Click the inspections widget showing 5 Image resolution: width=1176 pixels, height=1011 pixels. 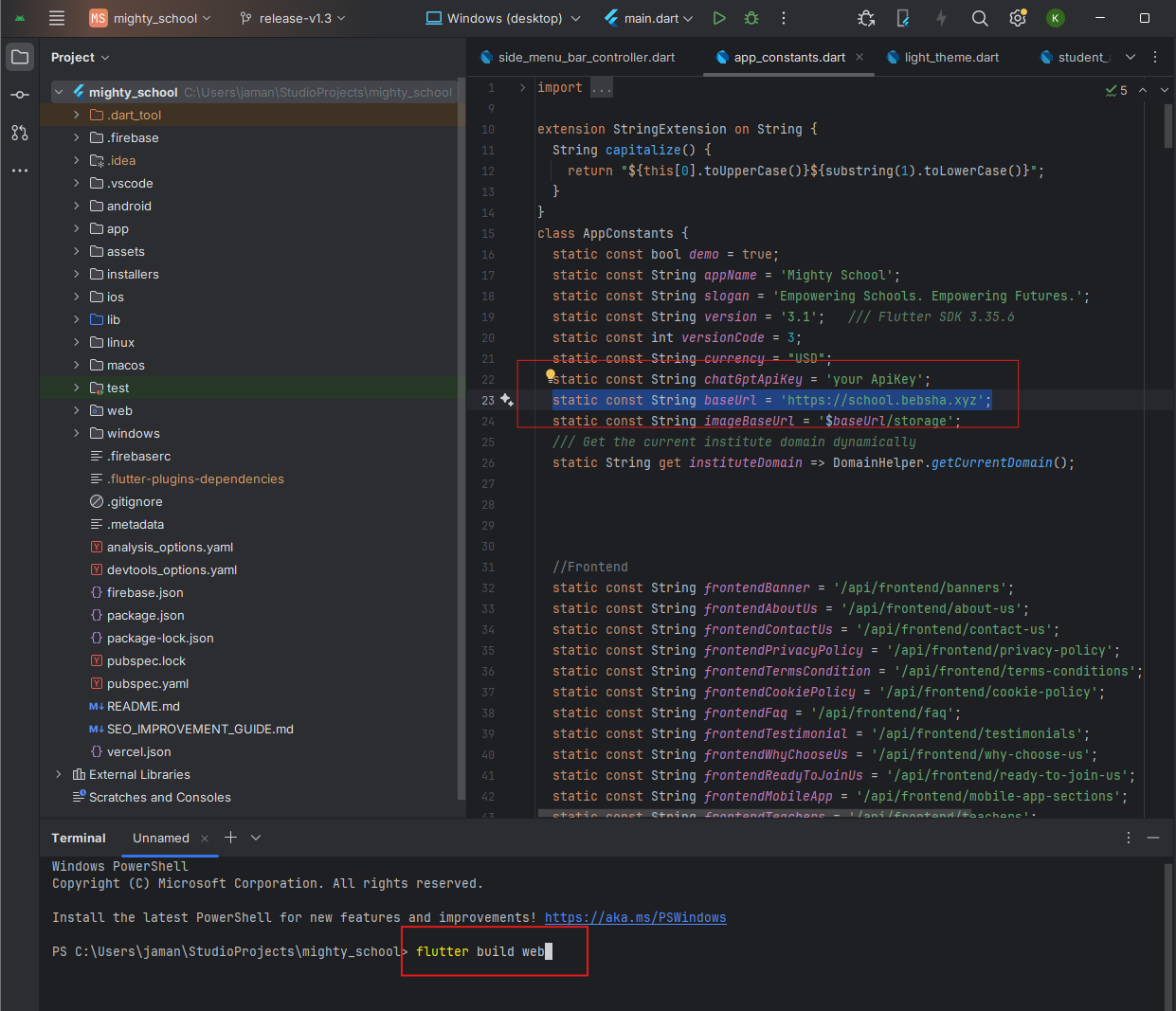[1116, 90]
